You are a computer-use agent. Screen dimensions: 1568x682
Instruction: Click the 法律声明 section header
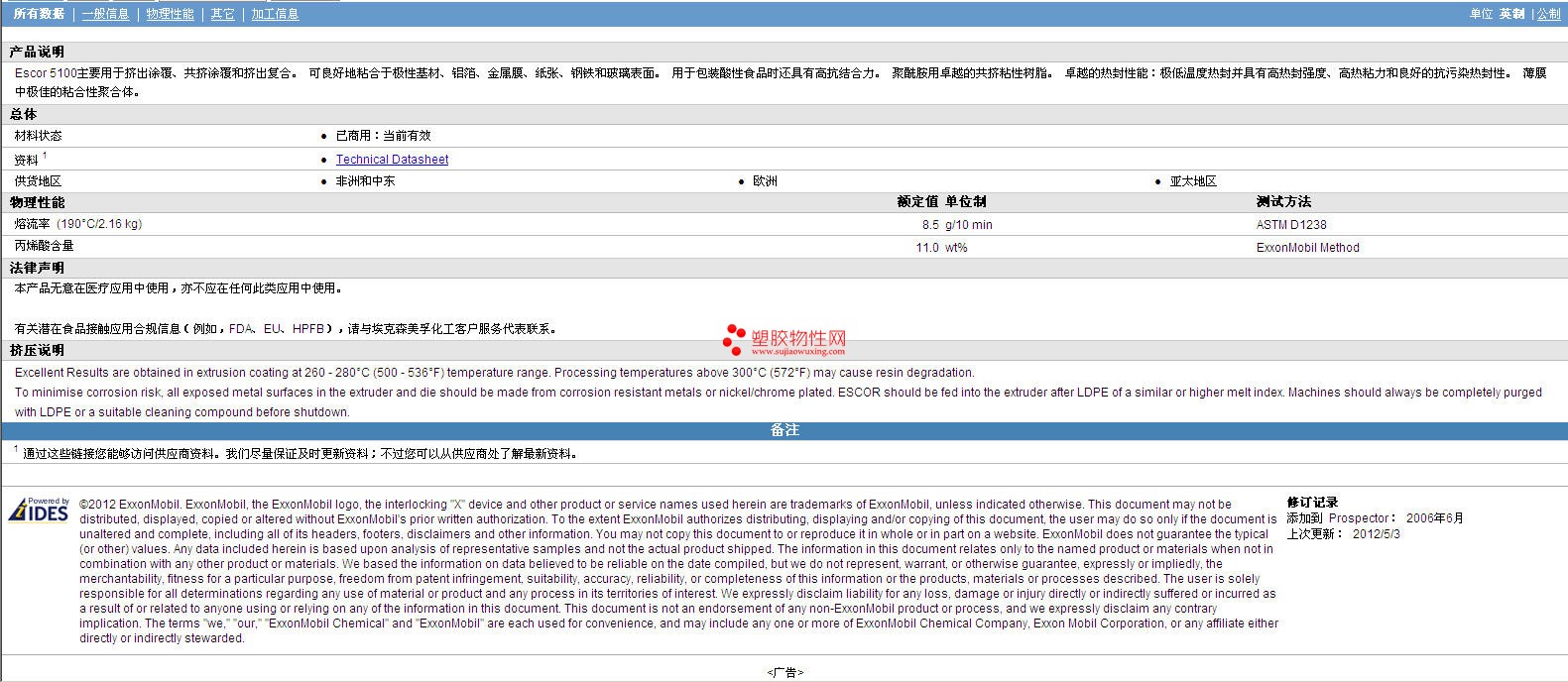coord(37,268)
